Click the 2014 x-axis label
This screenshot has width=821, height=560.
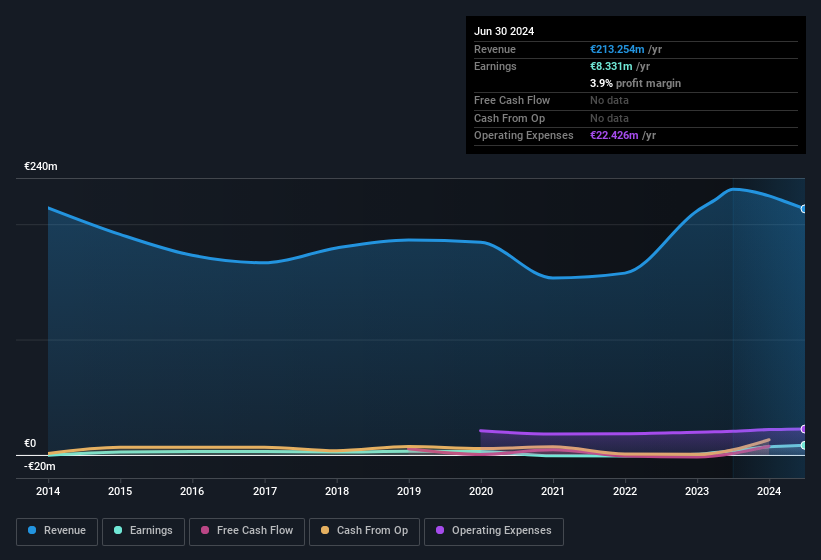(48, 491)
